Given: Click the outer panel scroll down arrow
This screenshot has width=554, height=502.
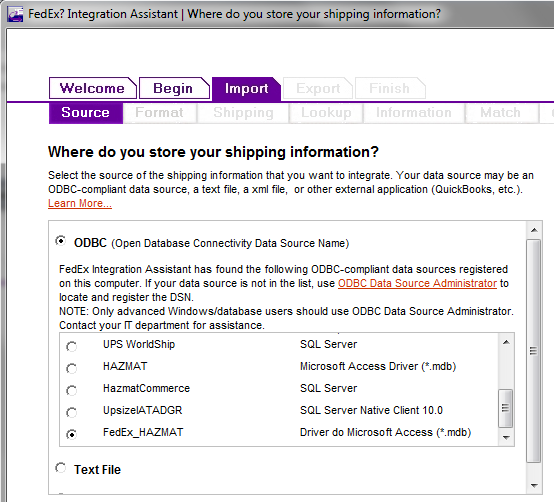Looking at the screenshot, I should coord(534,485).
